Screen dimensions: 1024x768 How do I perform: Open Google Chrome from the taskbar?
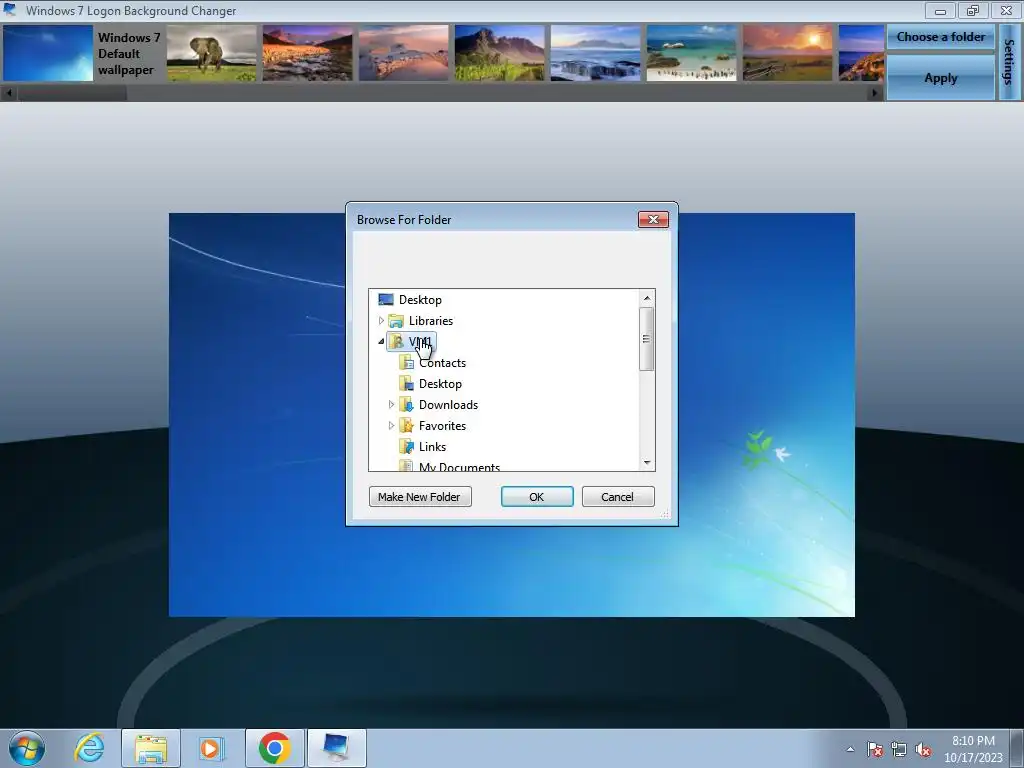[274, 748]
